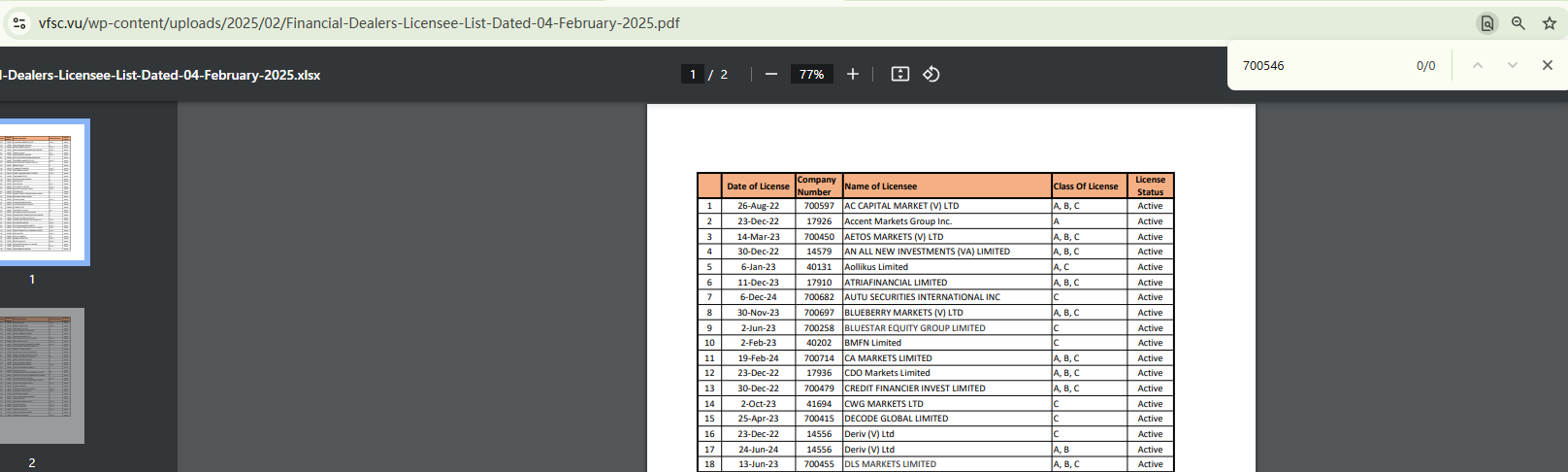This screenshot has width=1568, height=472.
Task: Click the URL in the address bar
Action: tap(359, 23)
